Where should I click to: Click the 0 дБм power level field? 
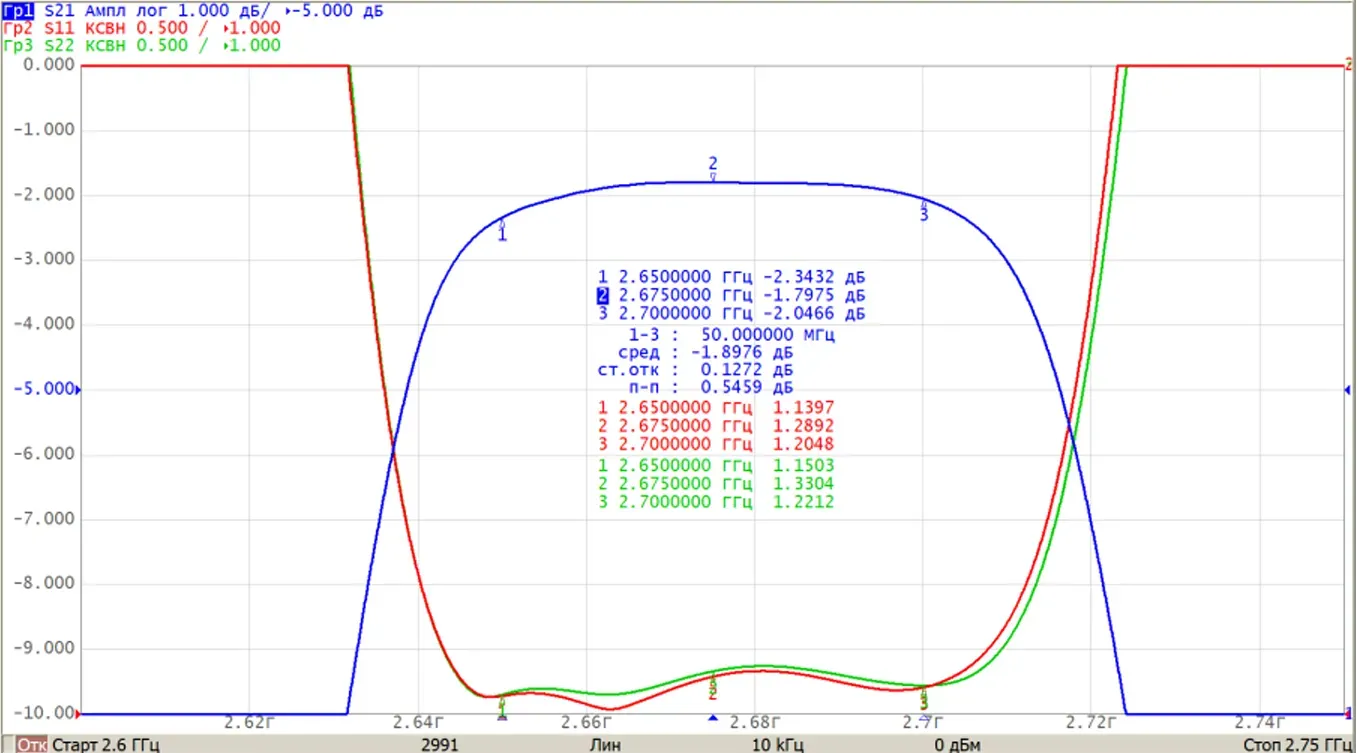pos(957,745)
